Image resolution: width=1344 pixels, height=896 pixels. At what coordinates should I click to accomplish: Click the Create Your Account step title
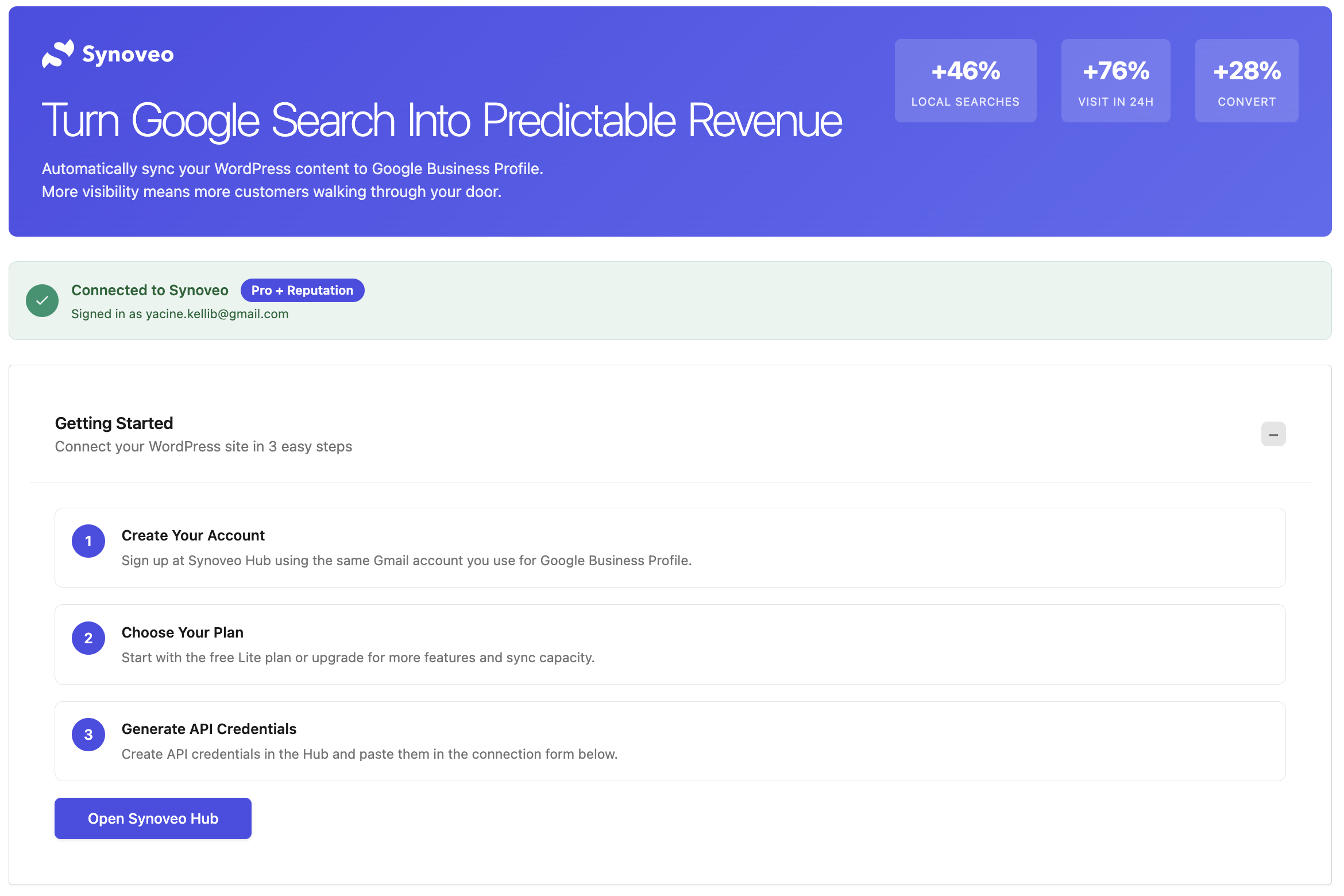click(x=193, y=536)
